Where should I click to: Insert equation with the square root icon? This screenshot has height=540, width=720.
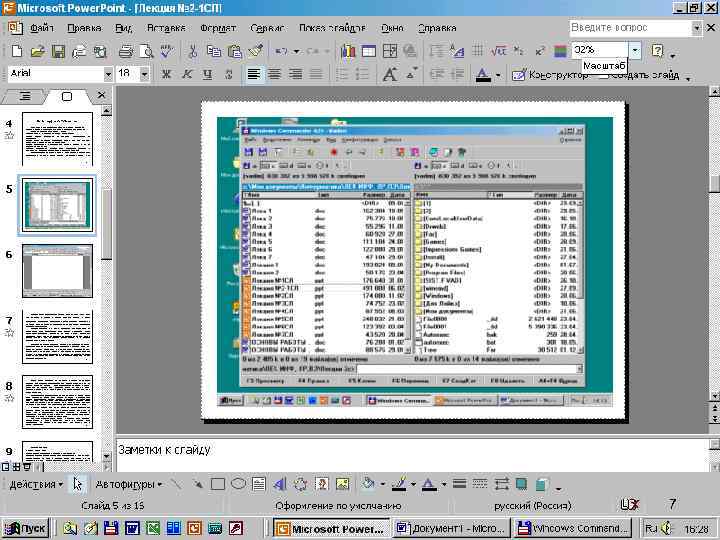[498, 51]
